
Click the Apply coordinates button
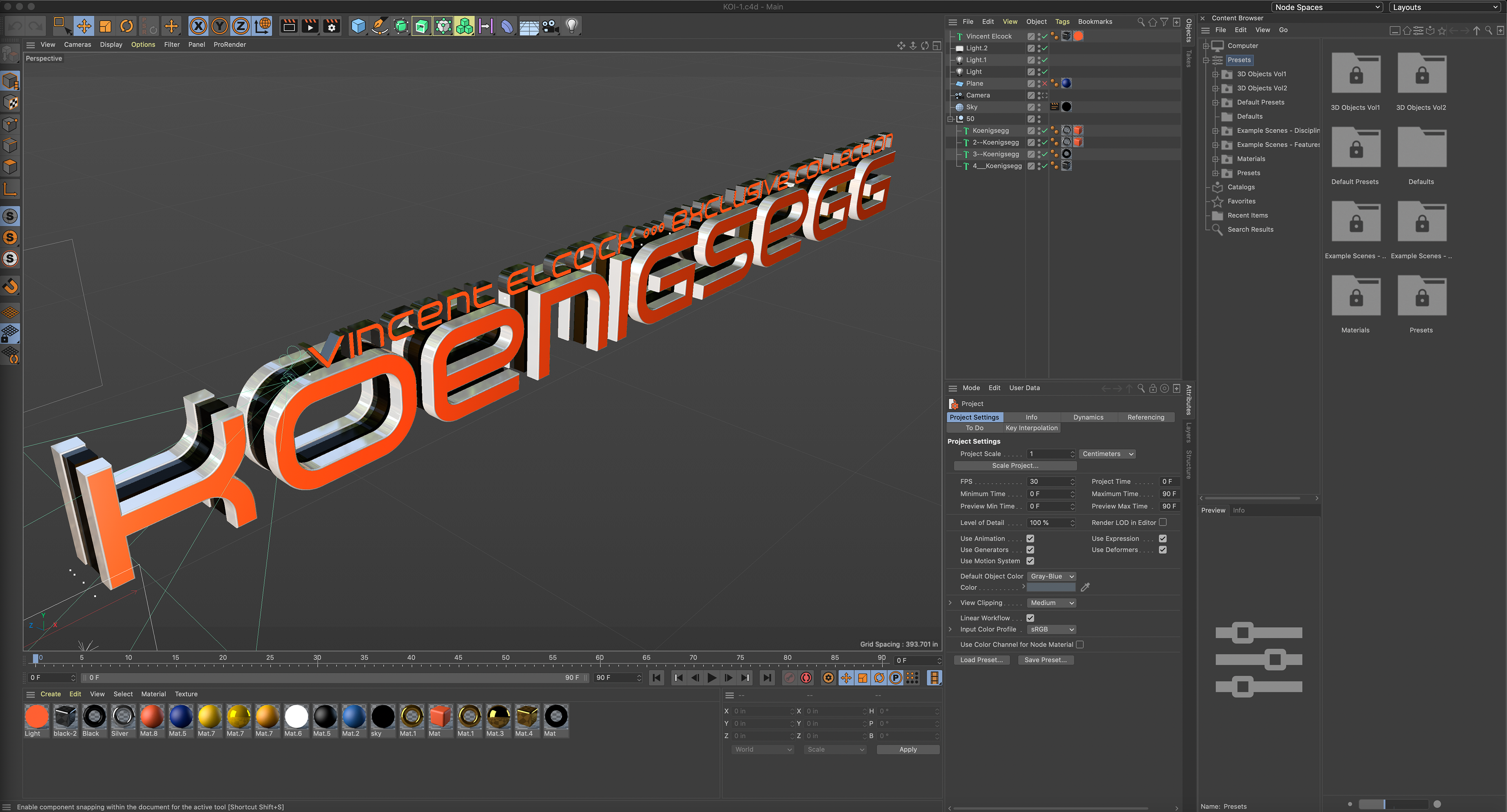[908, 750]
